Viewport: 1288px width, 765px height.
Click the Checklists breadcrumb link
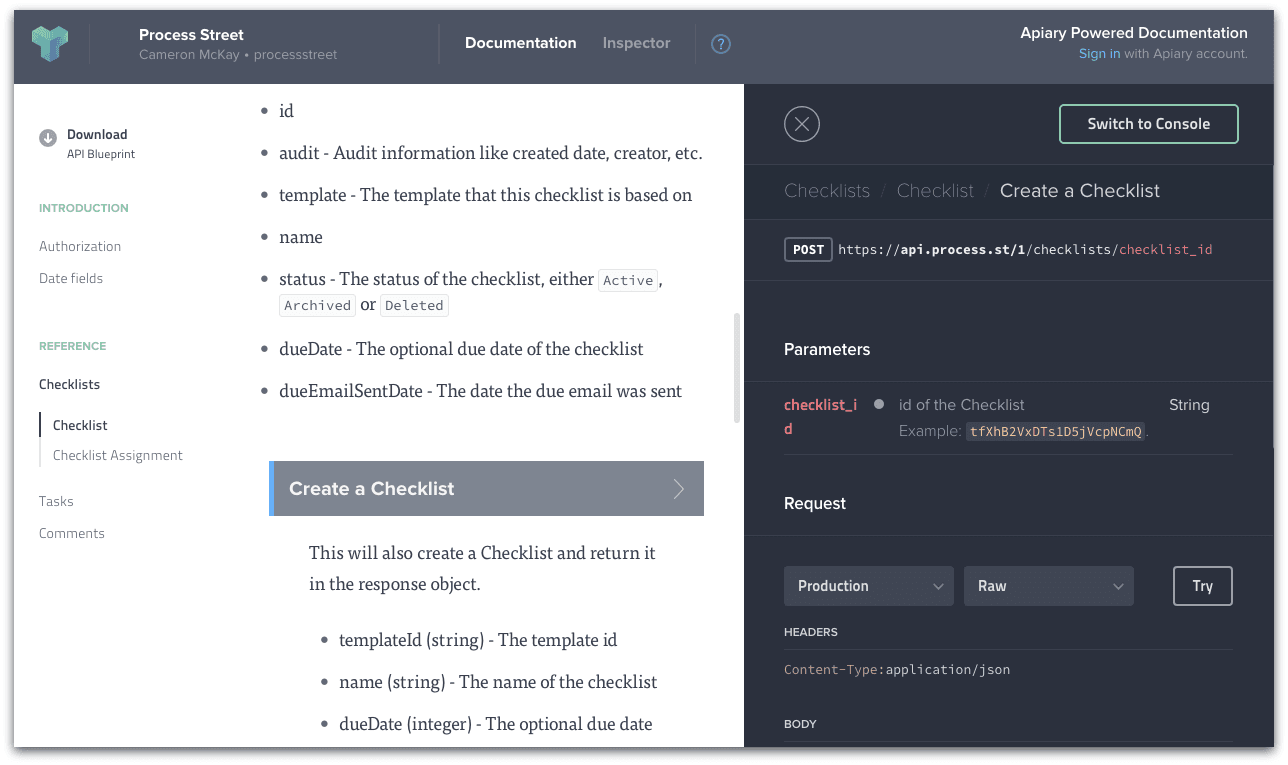click(x=827, y=190)
